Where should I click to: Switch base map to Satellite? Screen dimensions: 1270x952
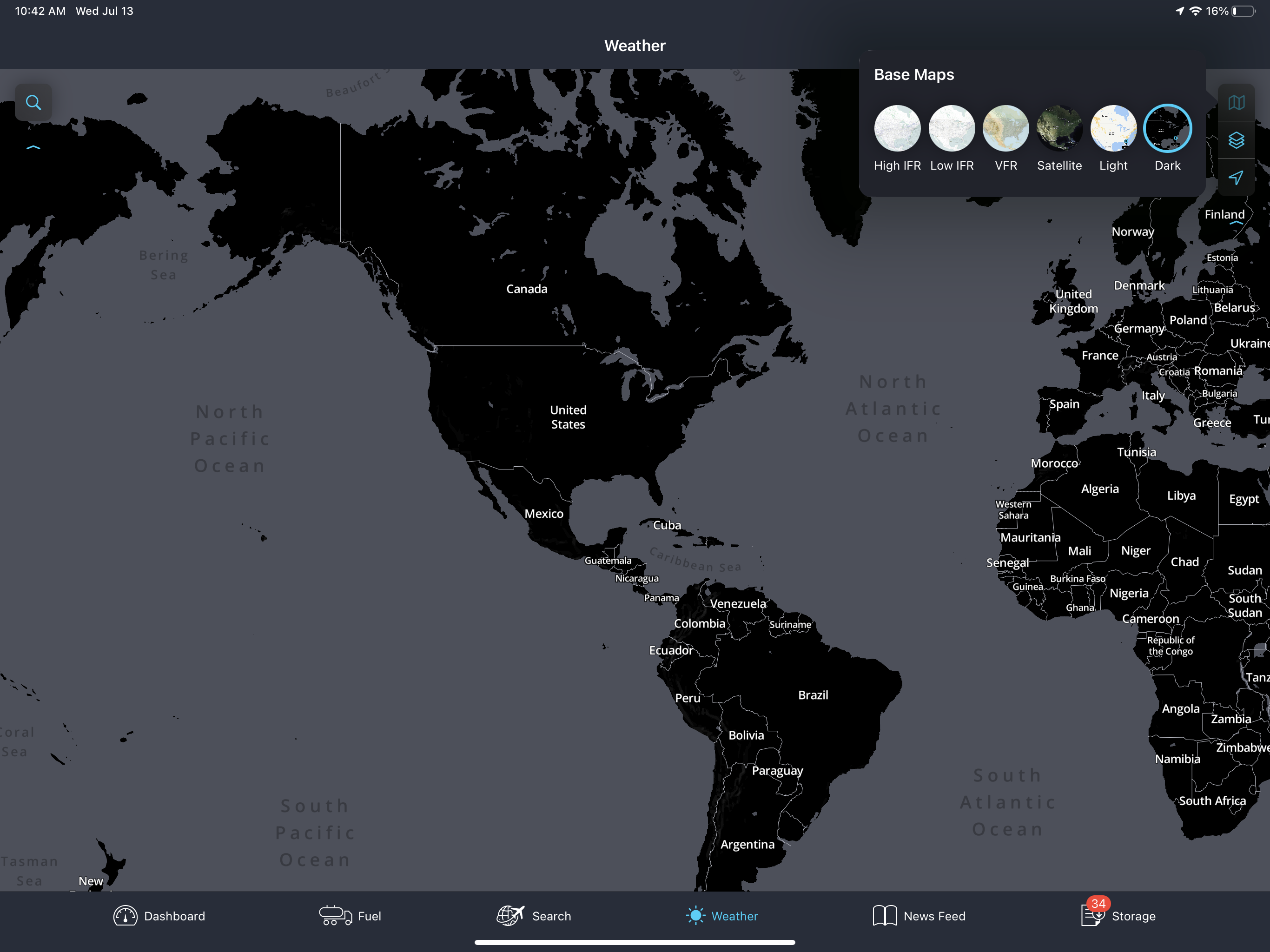(1059, 128)
